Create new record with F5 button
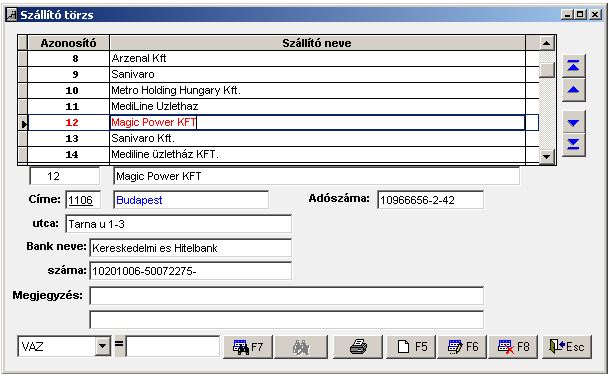611x374 pixels. tap(411, 347)
